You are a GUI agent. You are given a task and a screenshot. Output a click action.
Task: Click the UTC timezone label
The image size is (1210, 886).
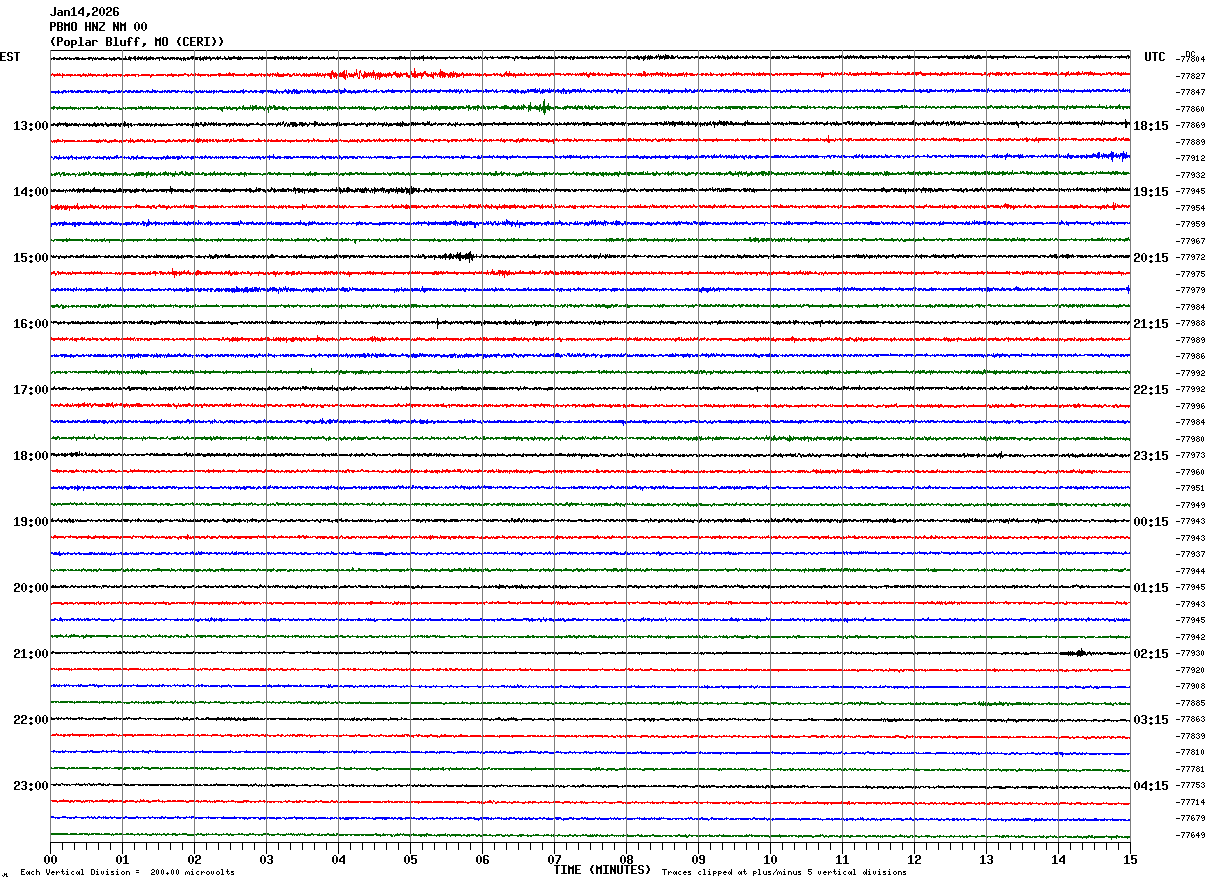(1155, 57)
